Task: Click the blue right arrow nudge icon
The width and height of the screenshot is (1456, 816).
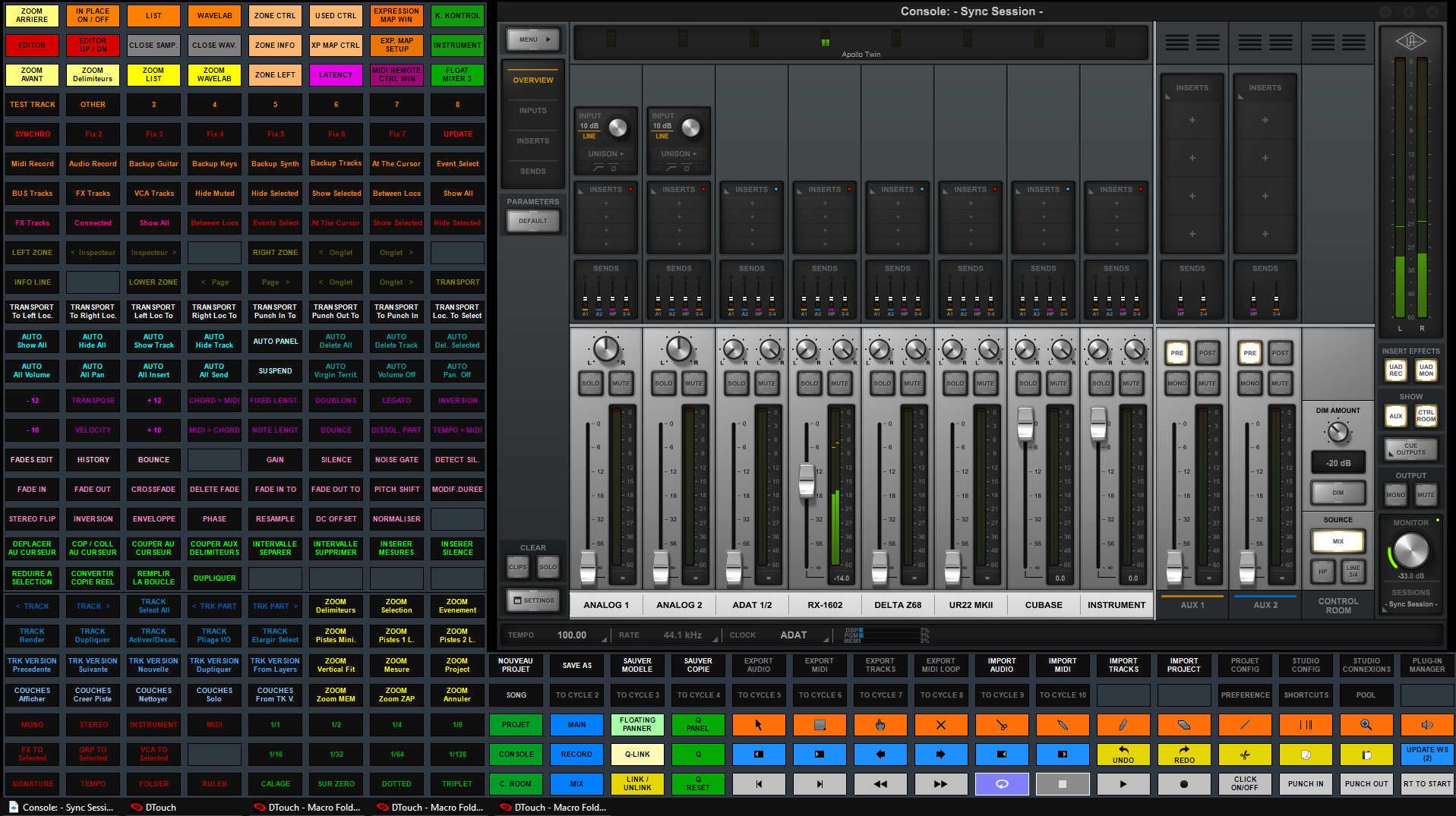Action: pyautogui.click(x=941, y=755)
